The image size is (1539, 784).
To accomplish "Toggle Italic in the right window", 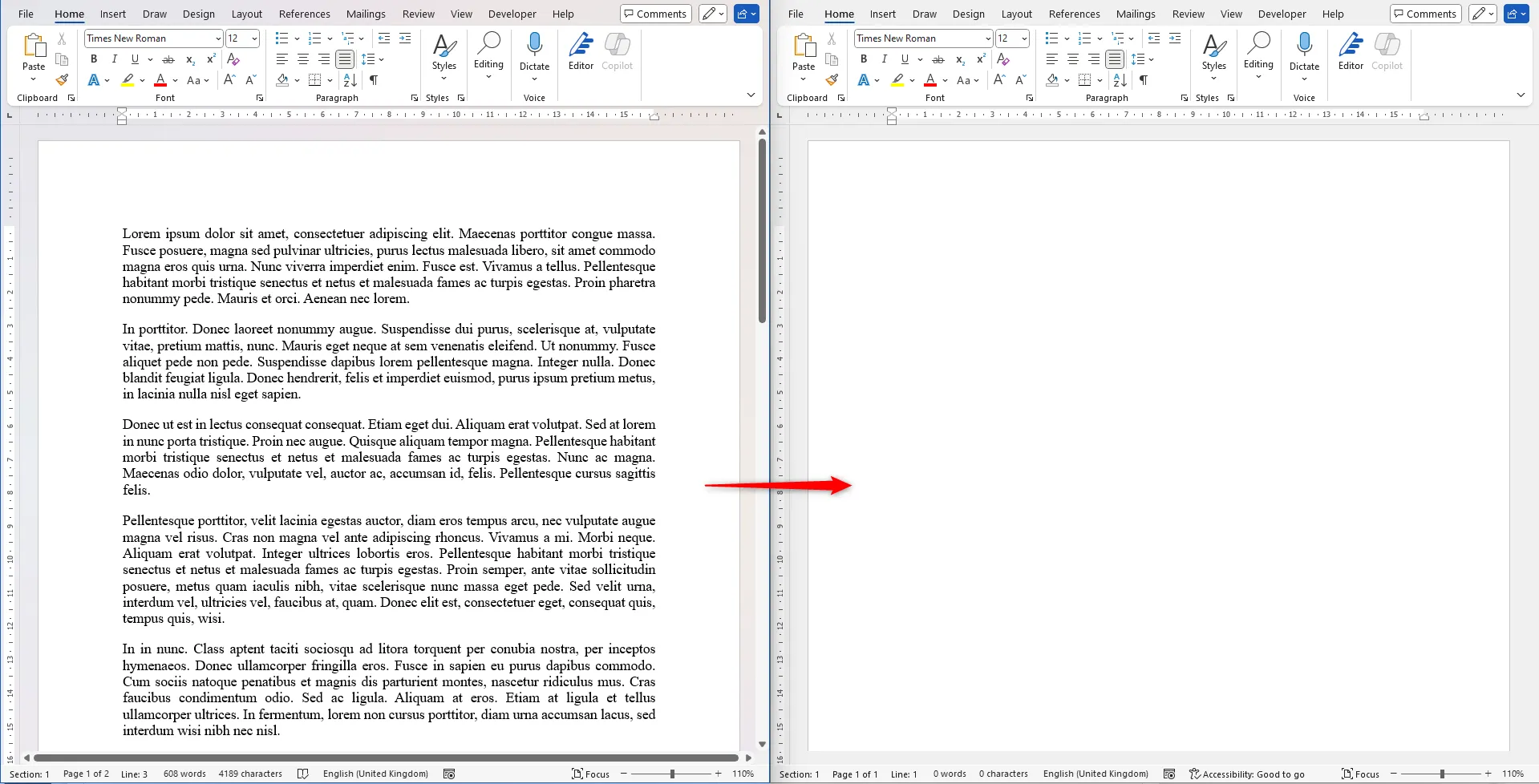I will coord(884,59).
